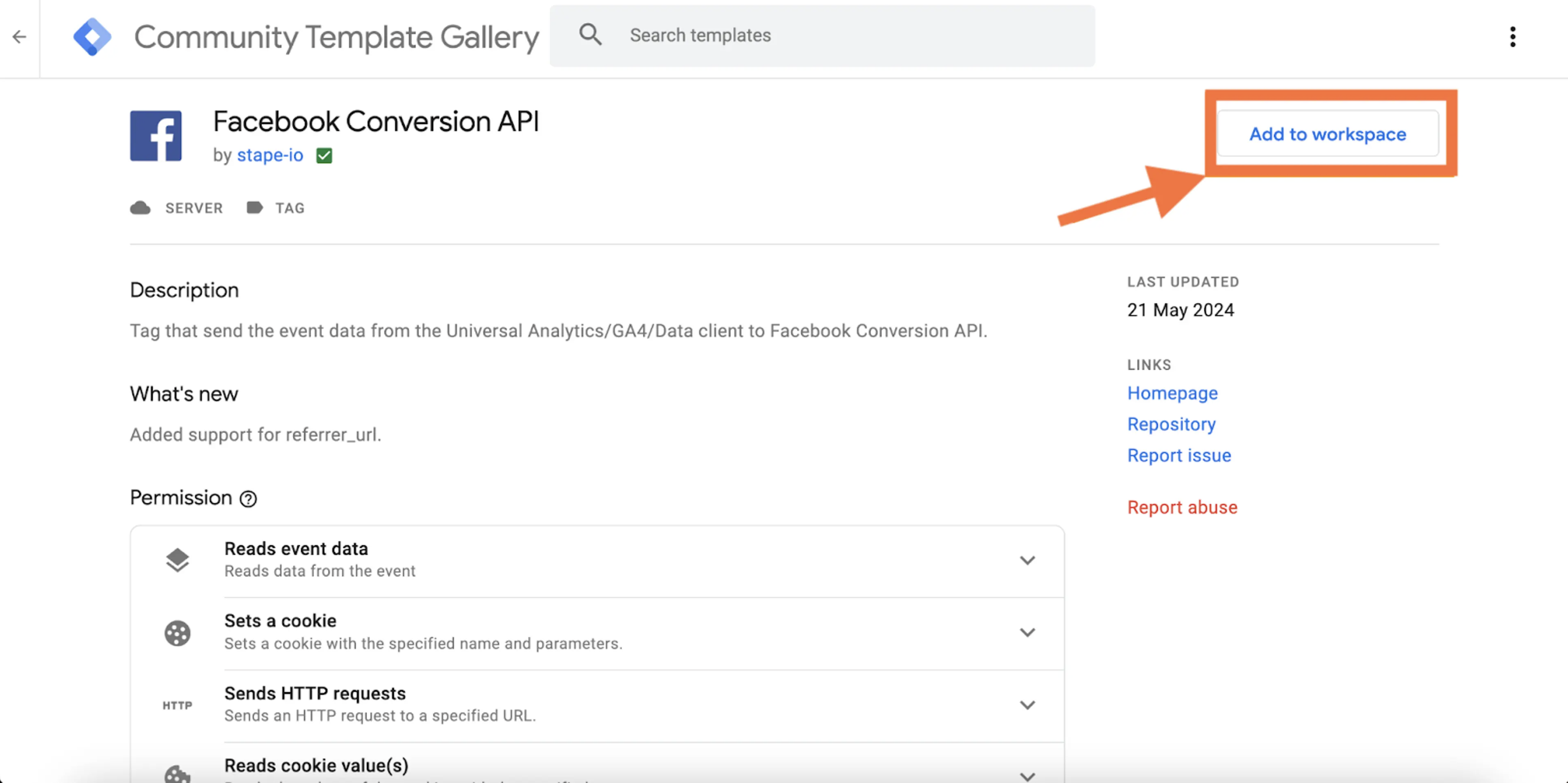The width and height of the screenshot is (1568, 783).
Task: Open the Repository link
Action: (1171, 423)
